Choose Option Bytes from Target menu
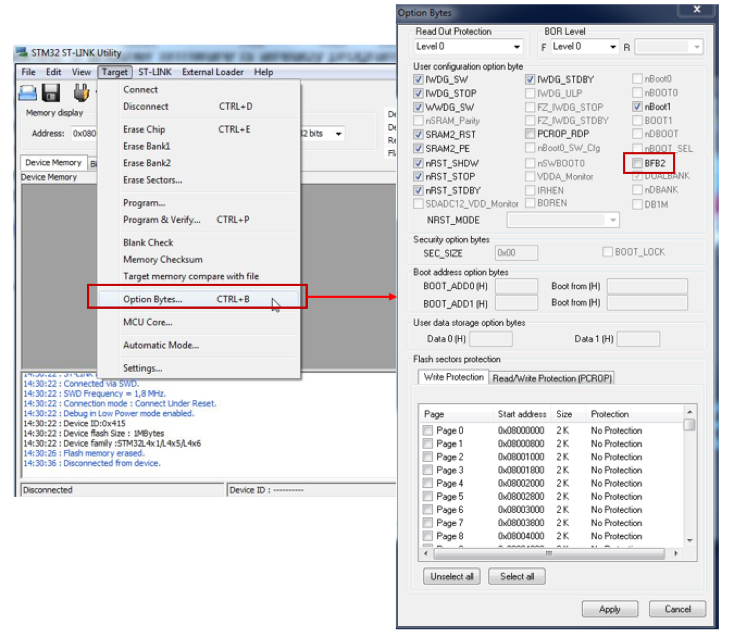Viewport: 734px width, 637px height. (153, 298)
